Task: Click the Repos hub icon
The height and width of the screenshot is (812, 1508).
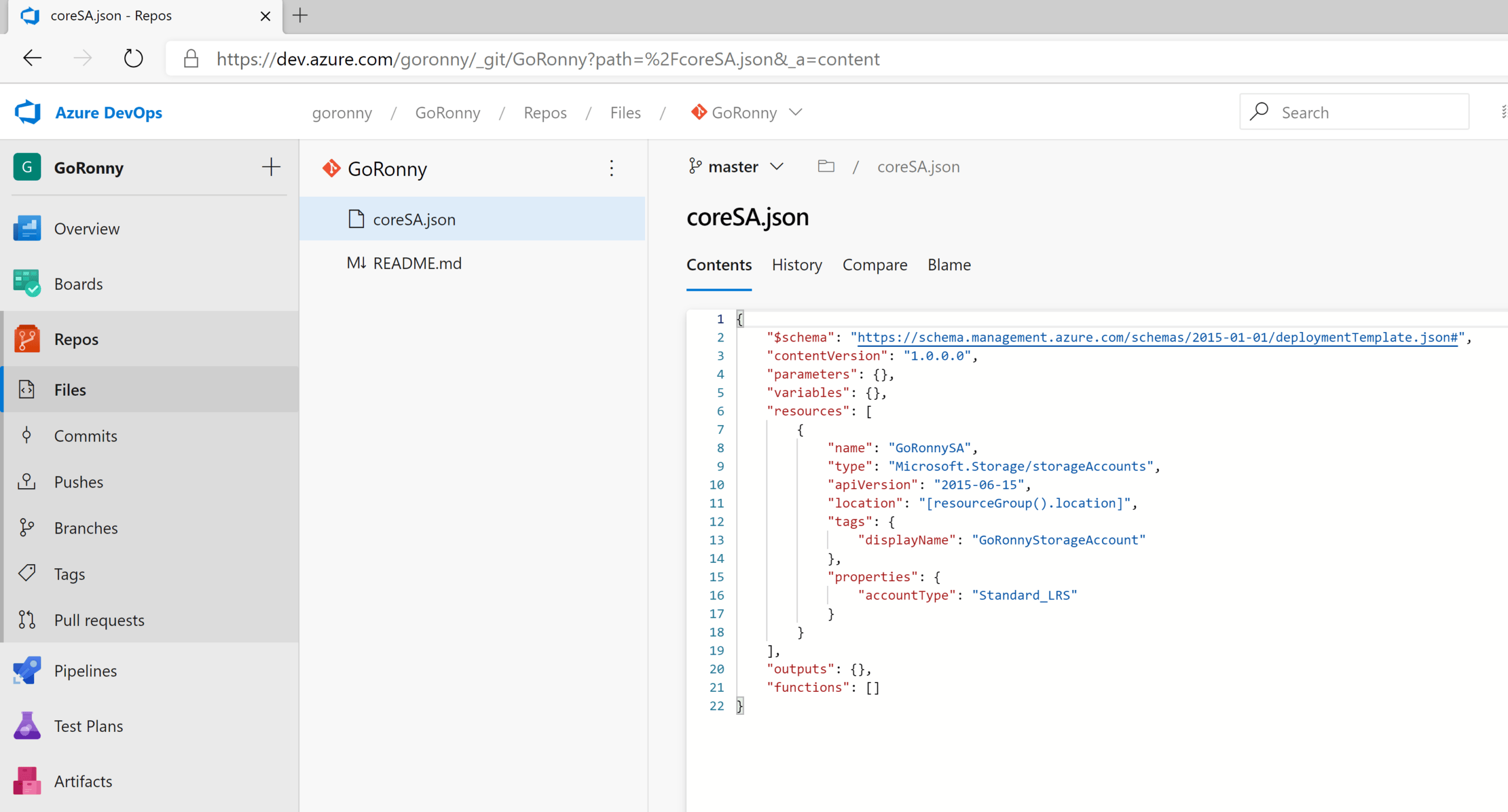Action: (27, 339)
